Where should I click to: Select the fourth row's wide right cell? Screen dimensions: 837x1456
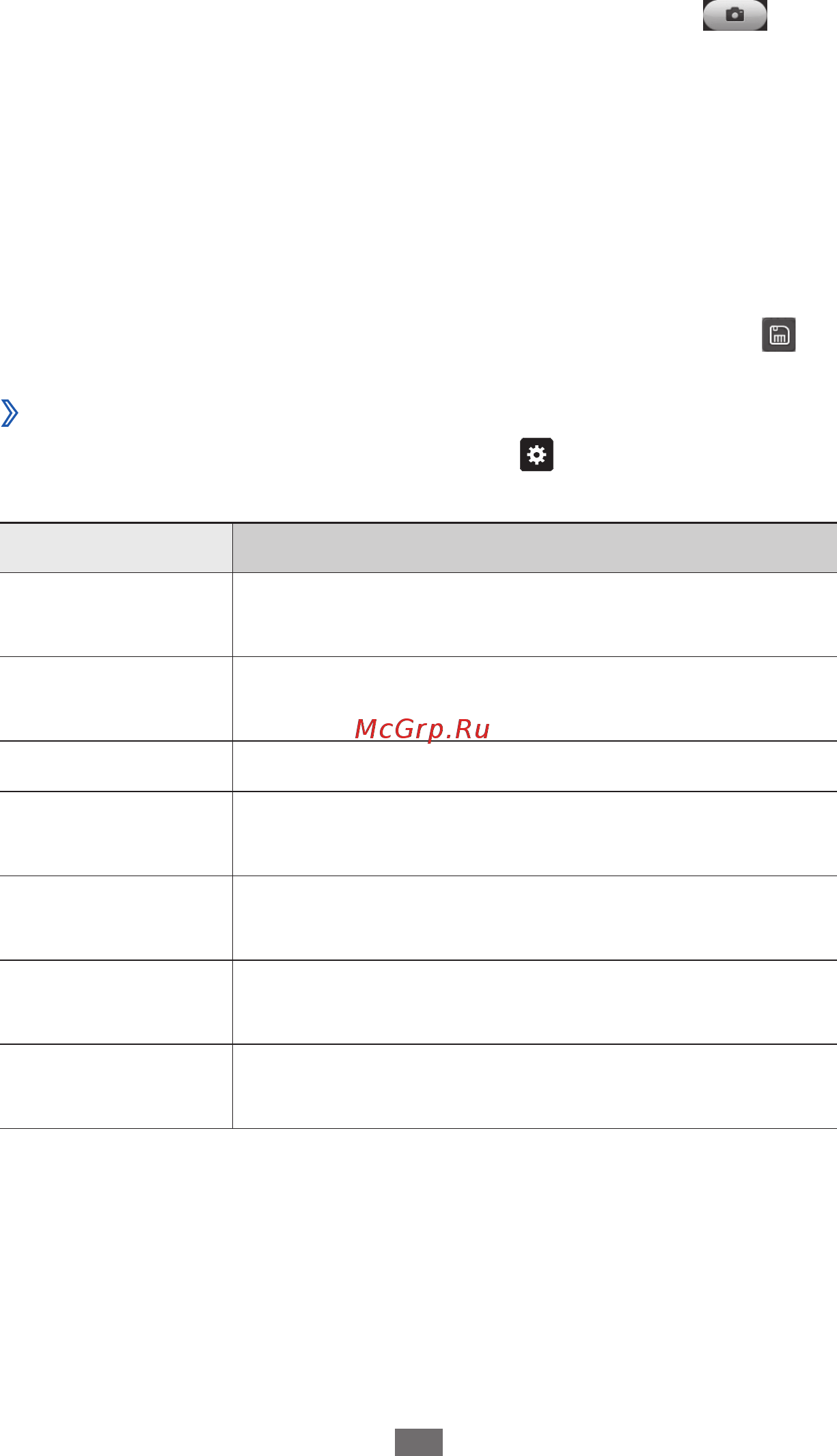tap(535, 834)
